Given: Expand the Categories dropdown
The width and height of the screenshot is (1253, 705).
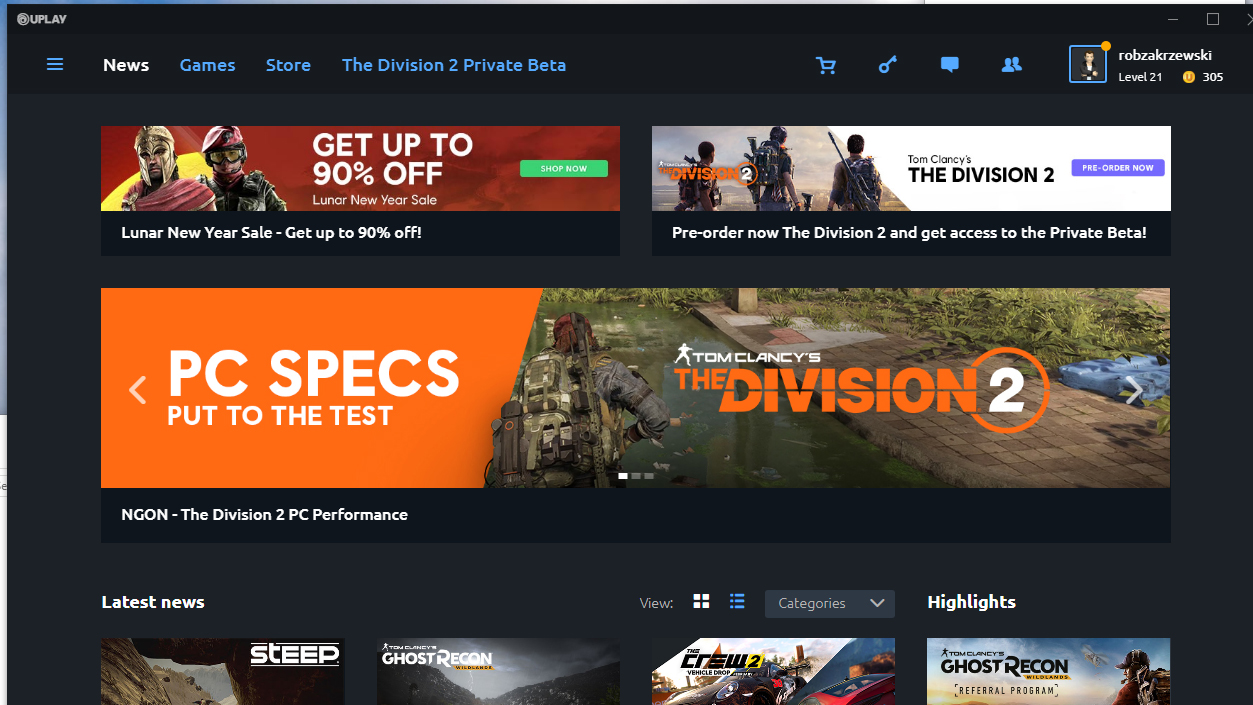Looking at the screenshot, I should coord(830,603).
